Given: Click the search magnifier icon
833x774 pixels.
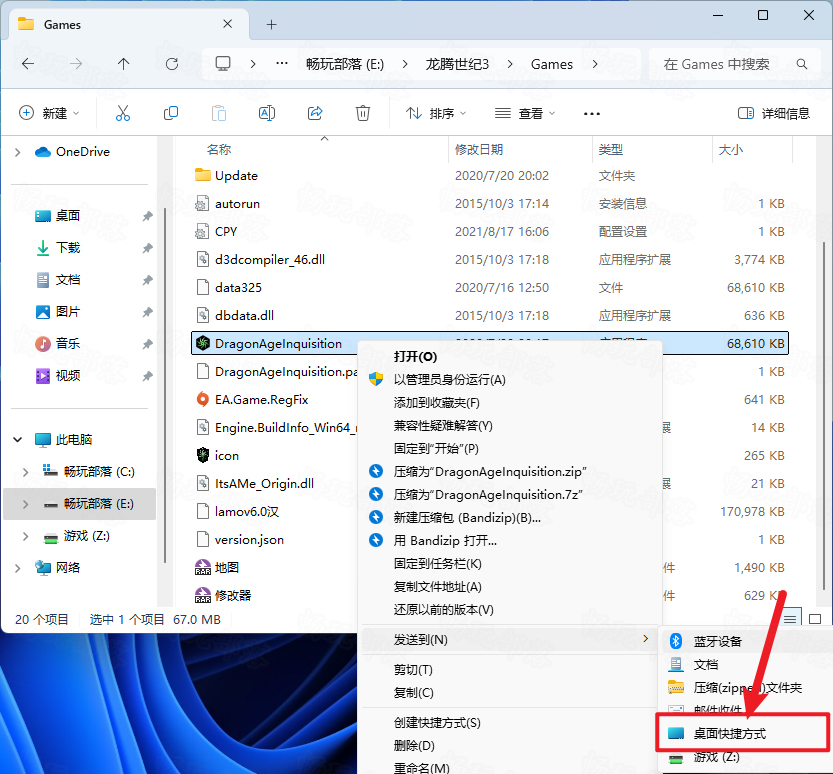Looking at the screenshot, I should 802,64.
